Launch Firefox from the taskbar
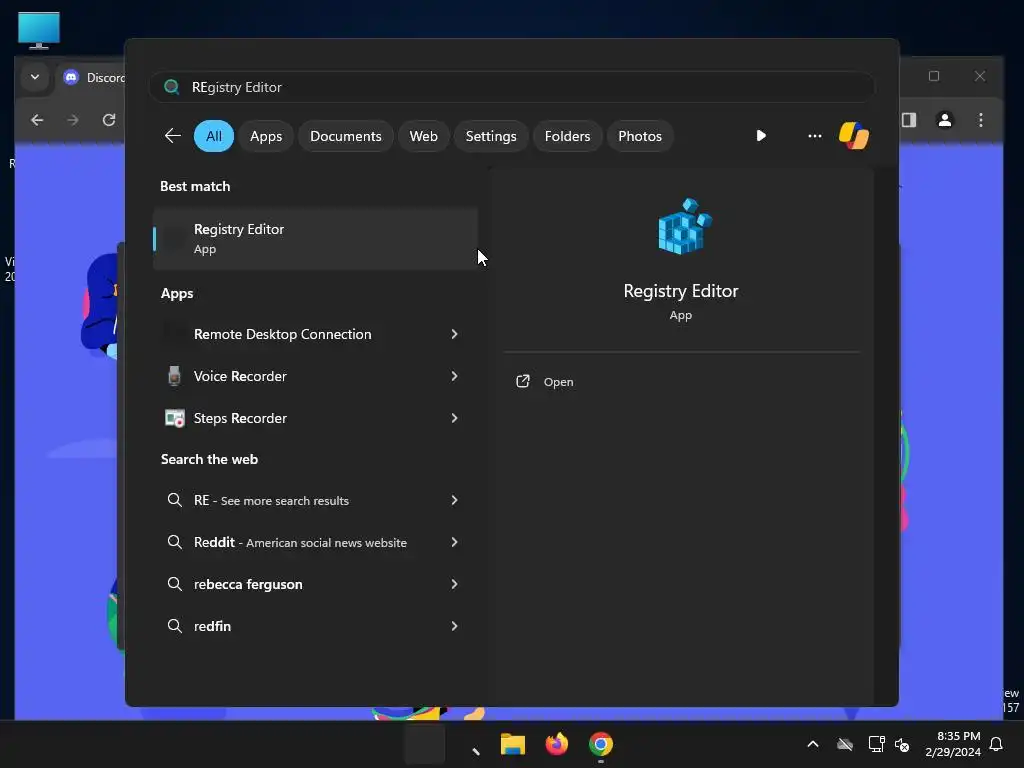This screenshot has height=768, width=1024. coord(556,744)
